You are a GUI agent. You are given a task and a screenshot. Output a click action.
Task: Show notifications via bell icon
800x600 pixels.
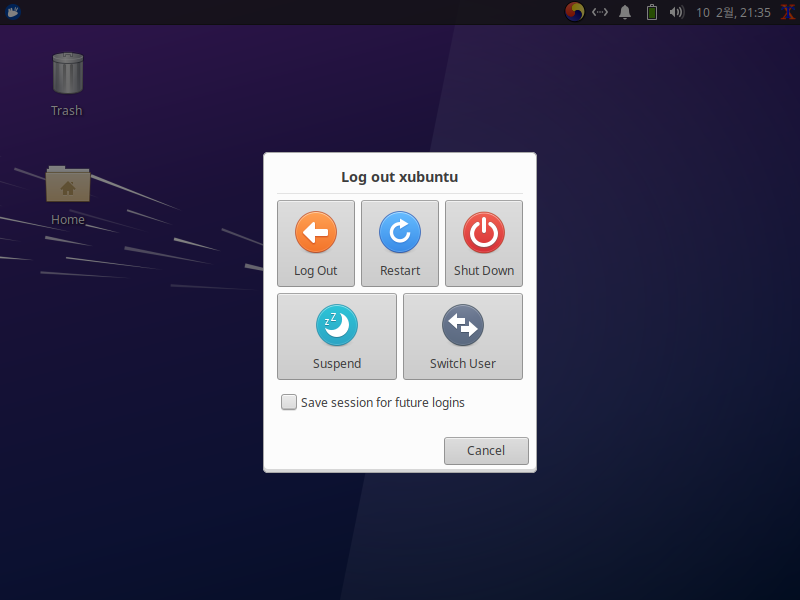[625, 12]
